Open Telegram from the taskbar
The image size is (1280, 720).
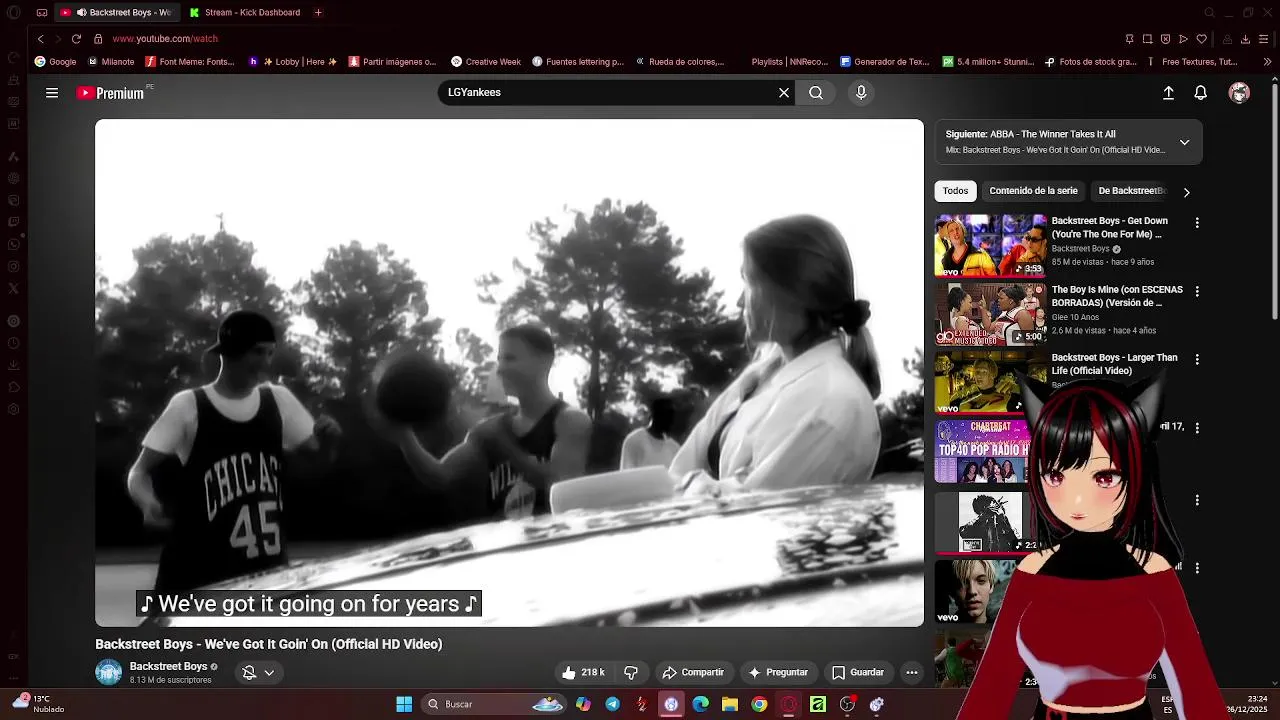pos(612,704)
